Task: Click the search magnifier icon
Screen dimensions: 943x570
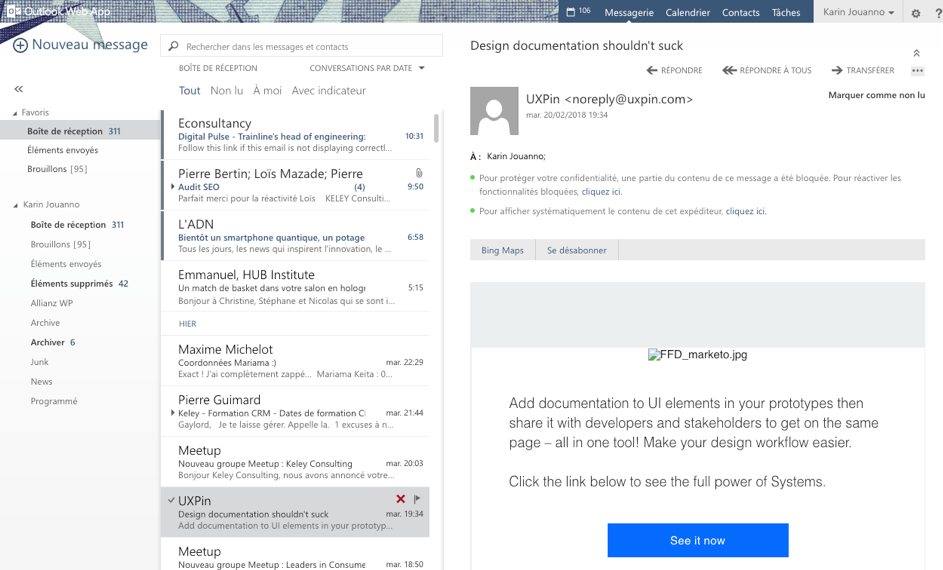Action: pos(174,46)
